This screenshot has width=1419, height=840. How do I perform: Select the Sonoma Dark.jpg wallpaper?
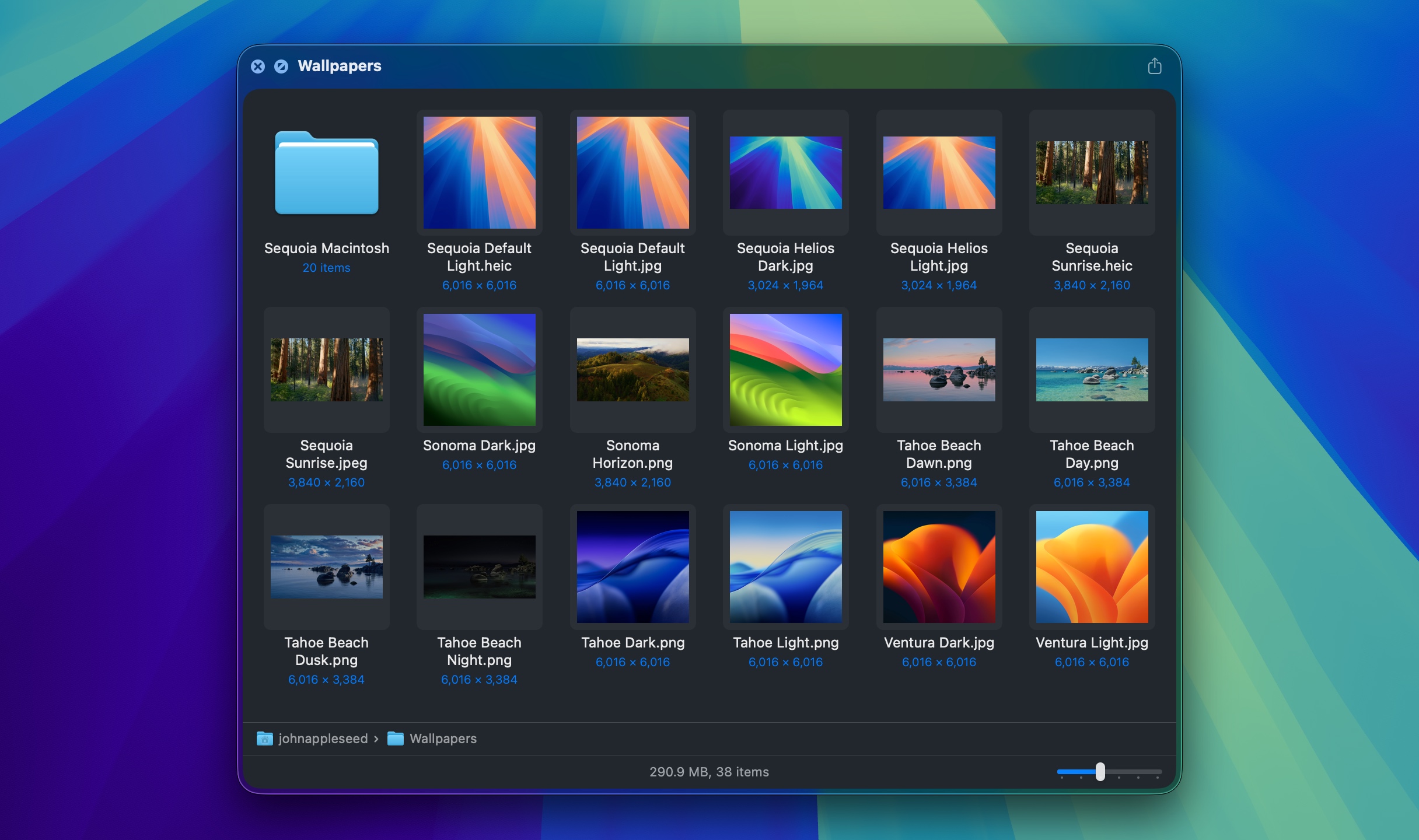(479, 370)
